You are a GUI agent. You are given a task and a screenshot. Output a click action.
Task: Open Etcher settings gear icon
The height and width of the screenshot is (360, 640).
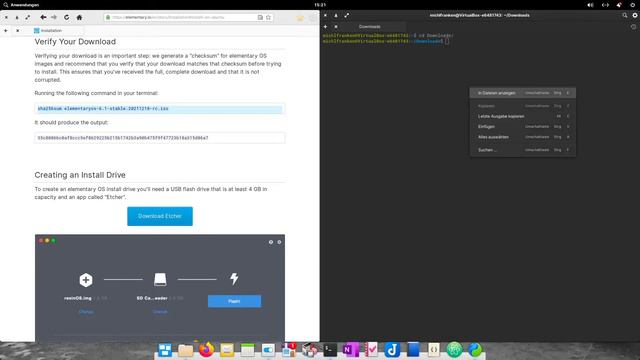coord(279,242)
